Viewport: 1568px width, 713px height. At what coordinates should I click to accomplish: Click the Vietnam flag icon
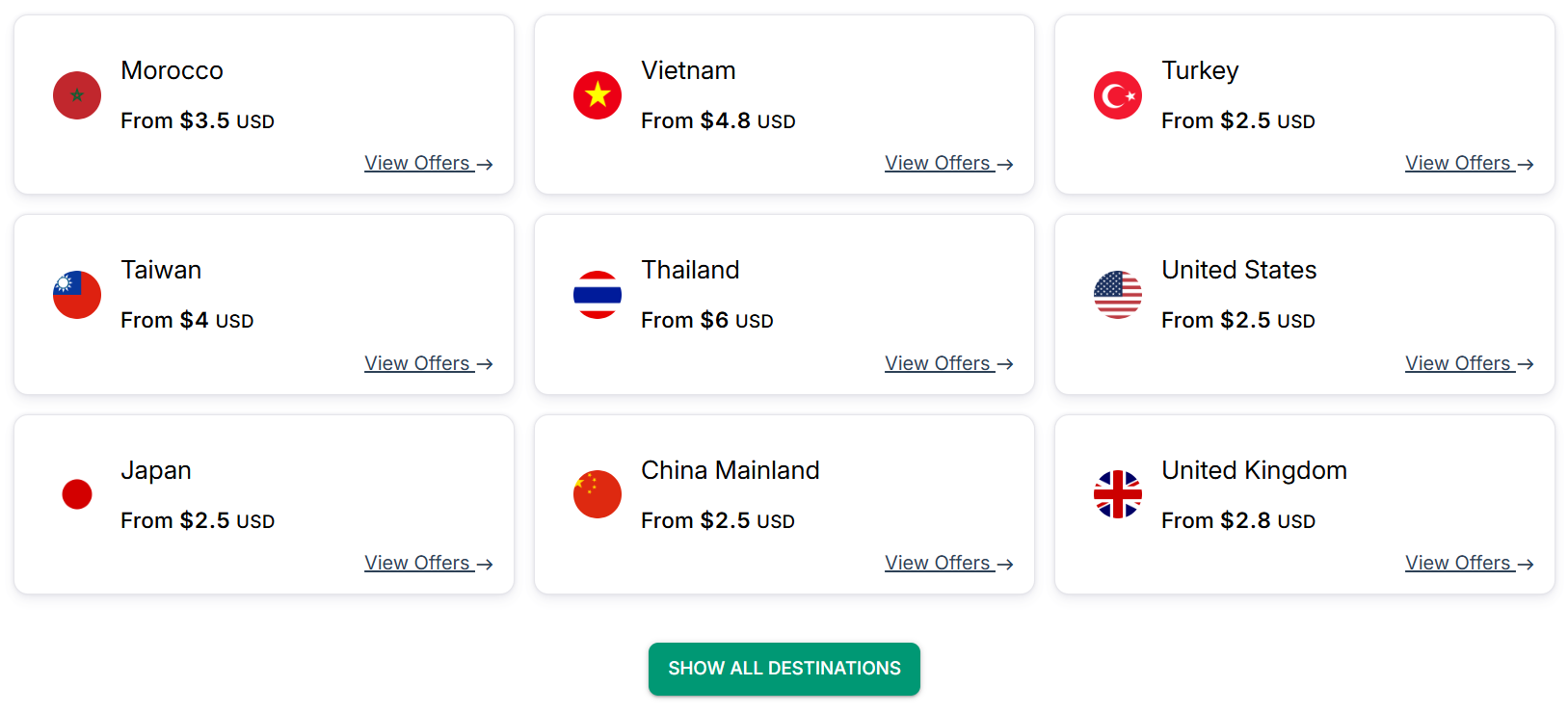[x=598, y=95]
